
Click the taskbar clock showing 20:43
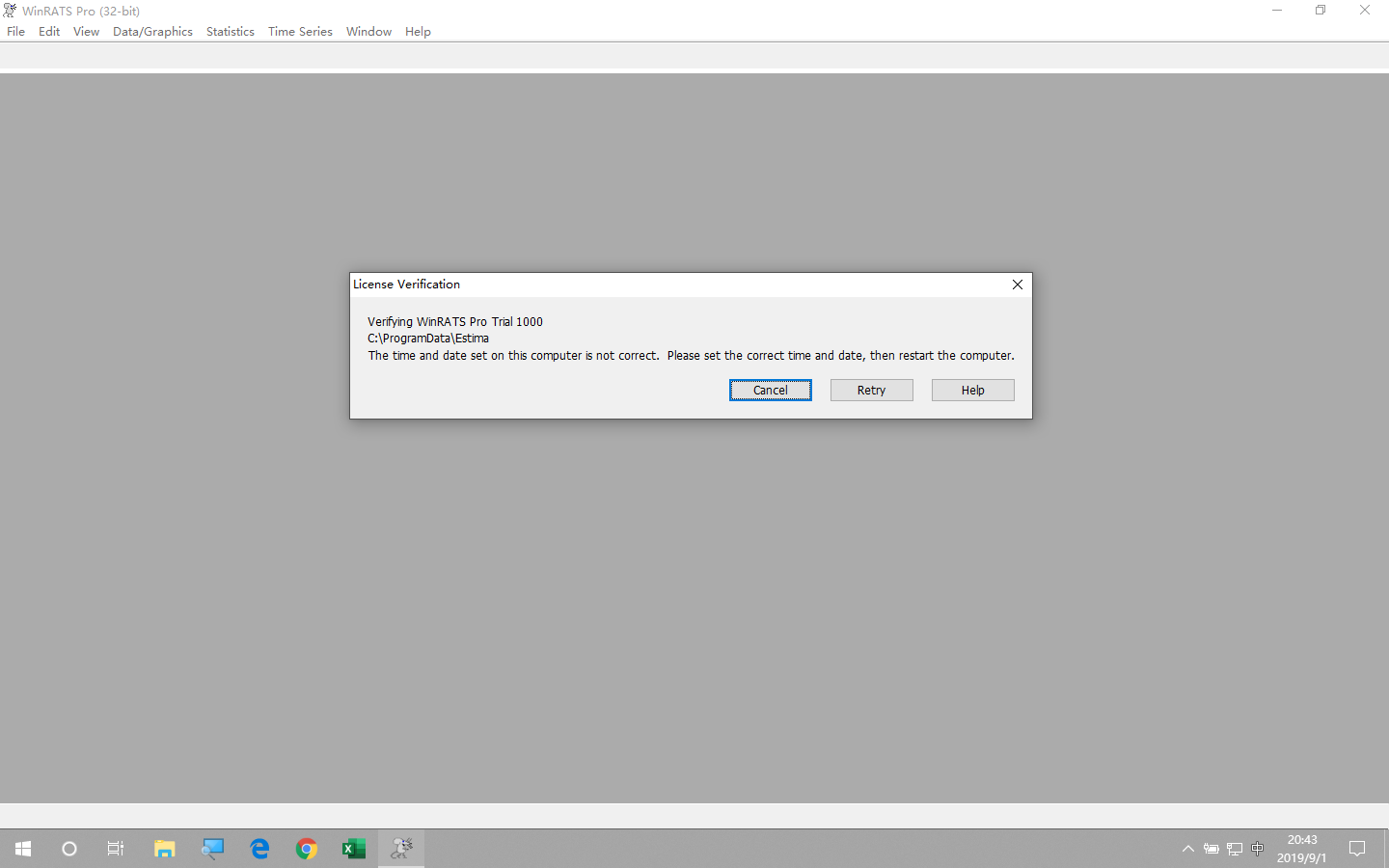[x=1301, y=849]
